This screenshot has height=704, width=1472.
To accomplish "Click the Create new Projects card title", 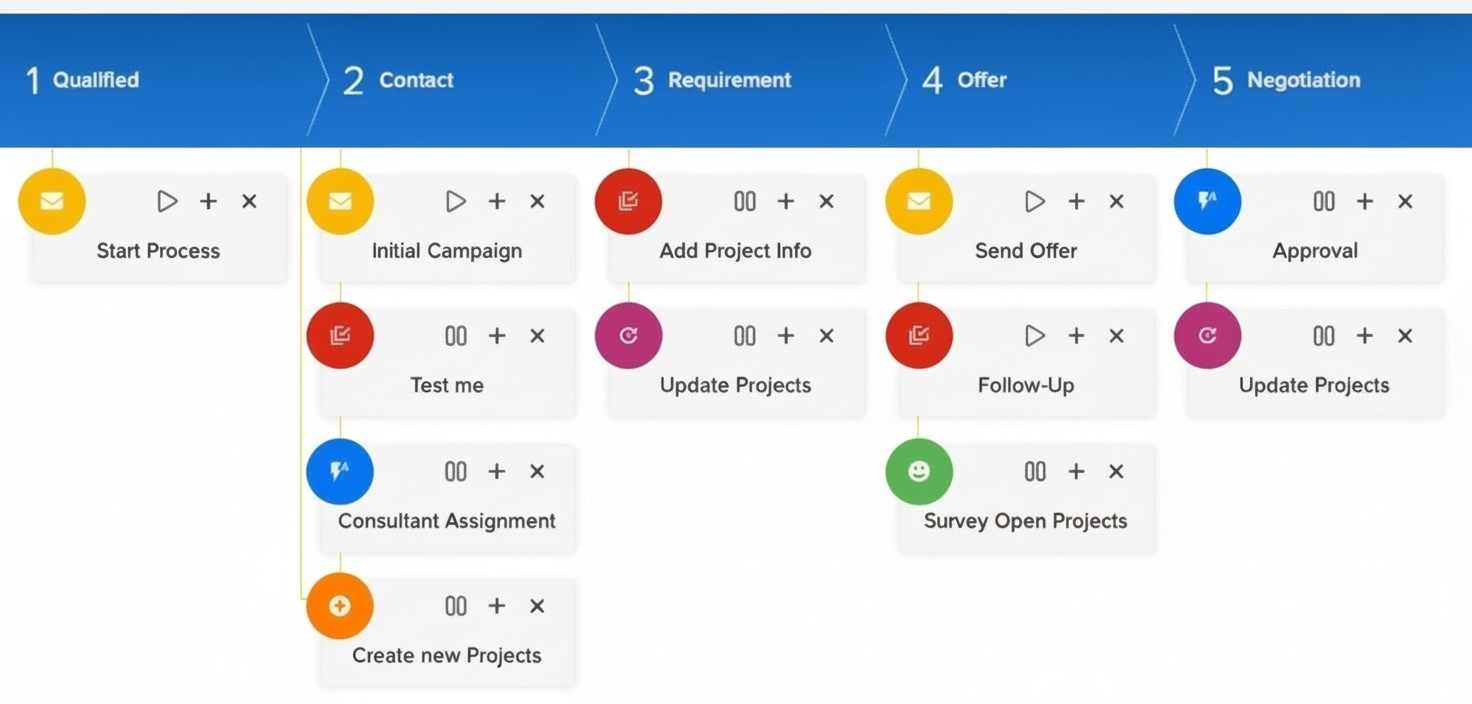I will 446,655.
